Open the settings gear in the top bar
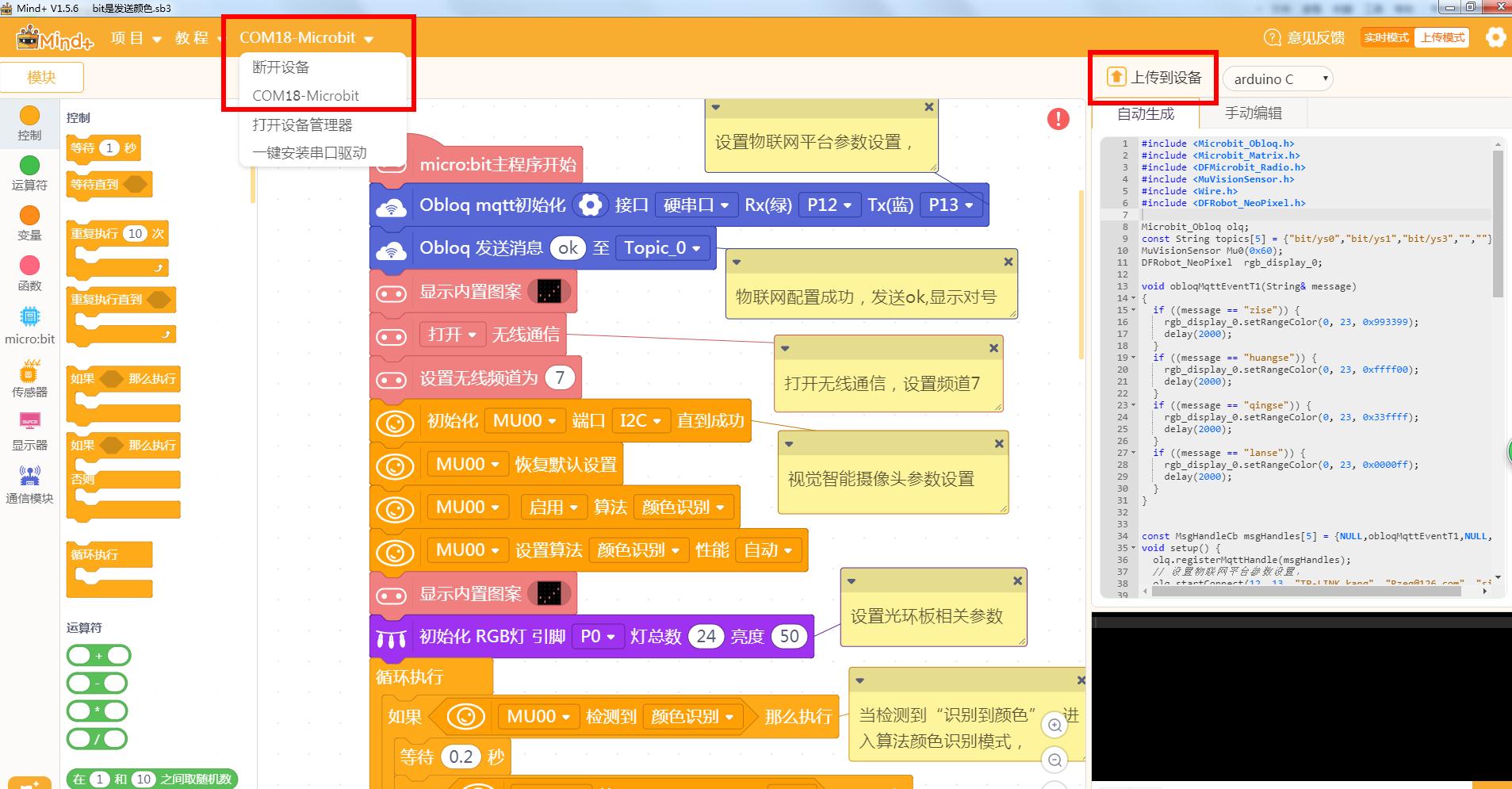Image resolution: width=1512 pixels, height=789 pixels. tap(1495, 37)
